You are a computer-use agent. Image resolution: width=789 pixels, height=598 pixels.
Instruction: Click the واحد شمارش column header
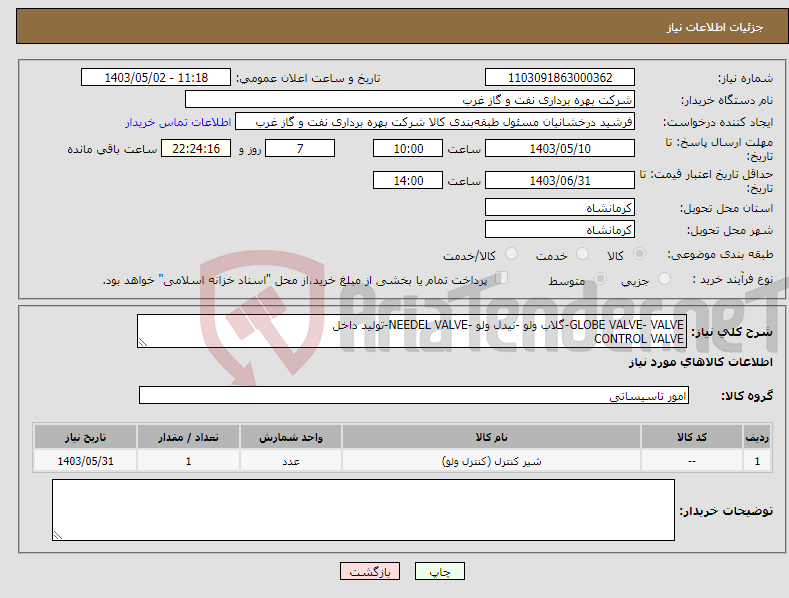(x=291, y=437)
